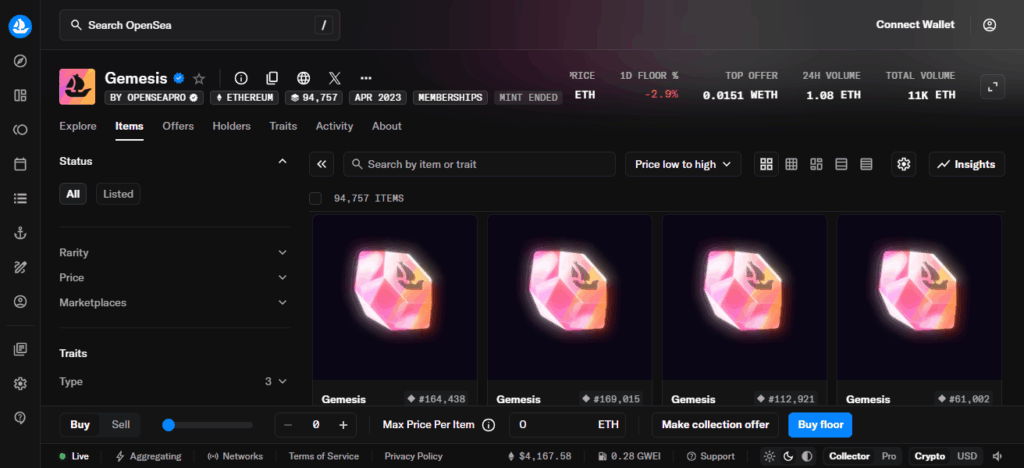Screen dimensions: 1024x468
Task: Show info for Max Price Per Item
Action: [488, 425]
